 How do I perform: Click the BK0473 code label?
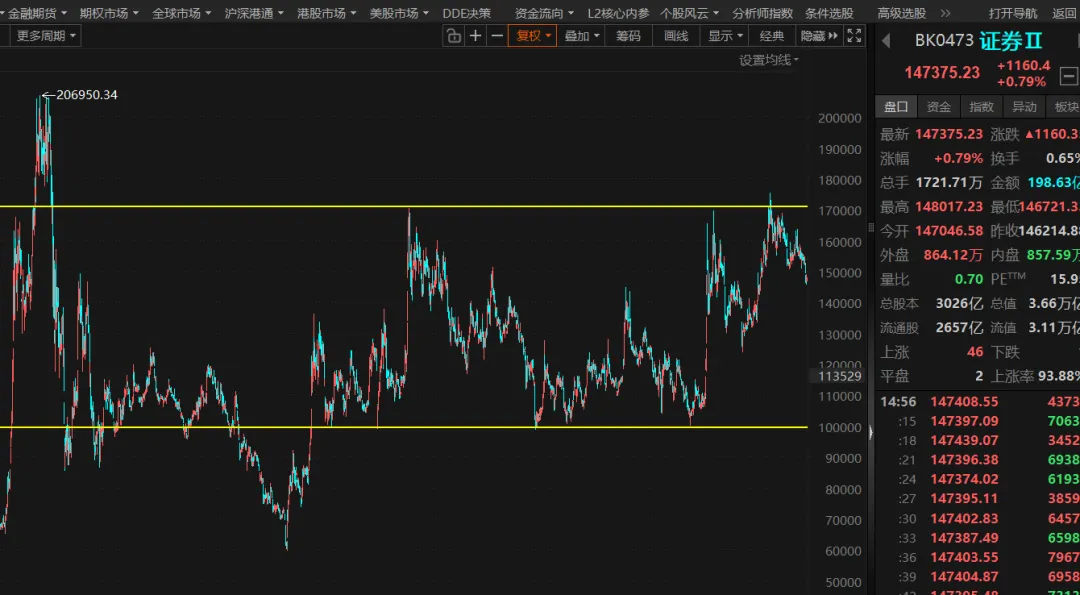(944, 41)
